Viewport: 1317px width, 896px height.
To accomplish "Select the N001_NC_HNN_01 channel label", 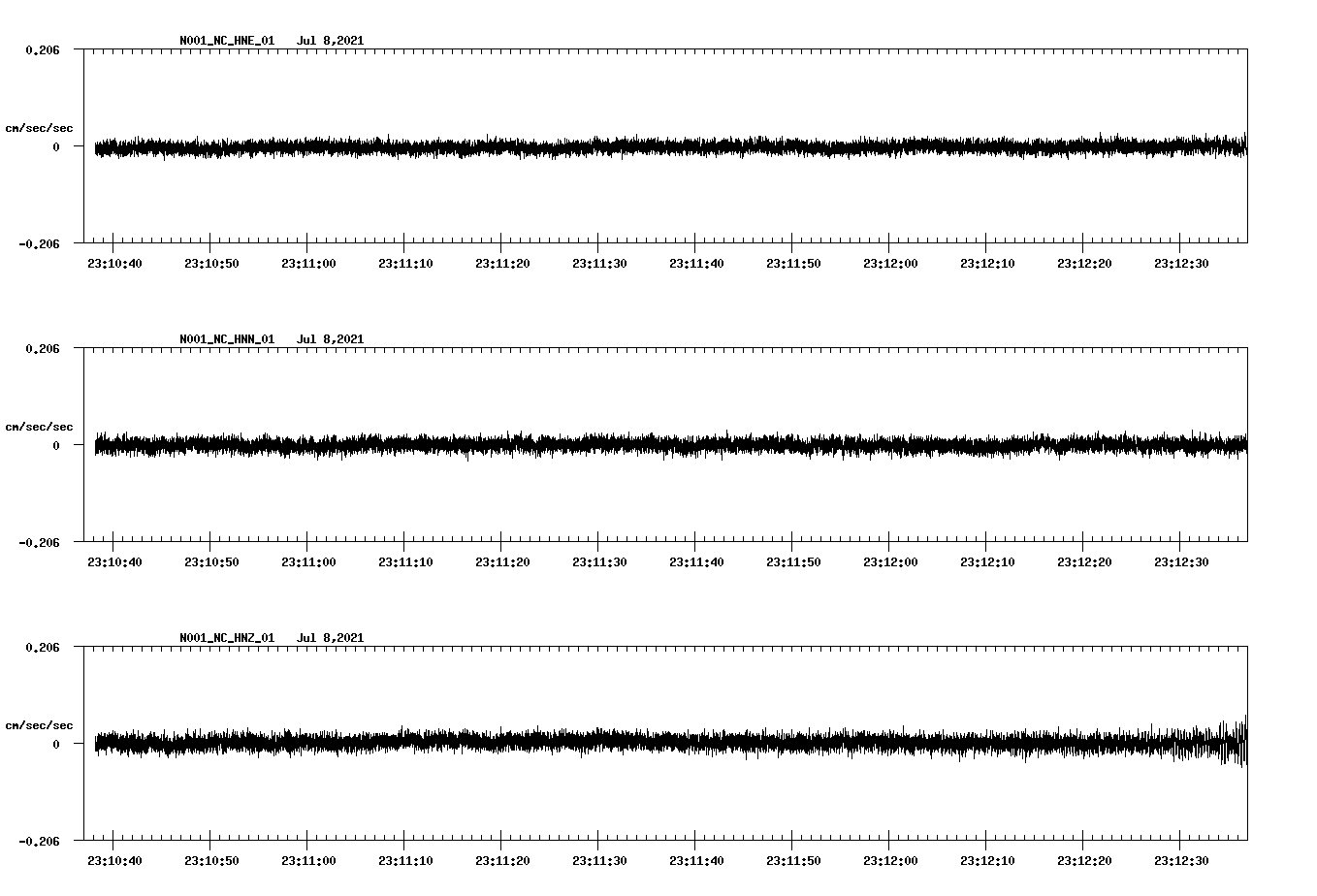I will (225, 338).
